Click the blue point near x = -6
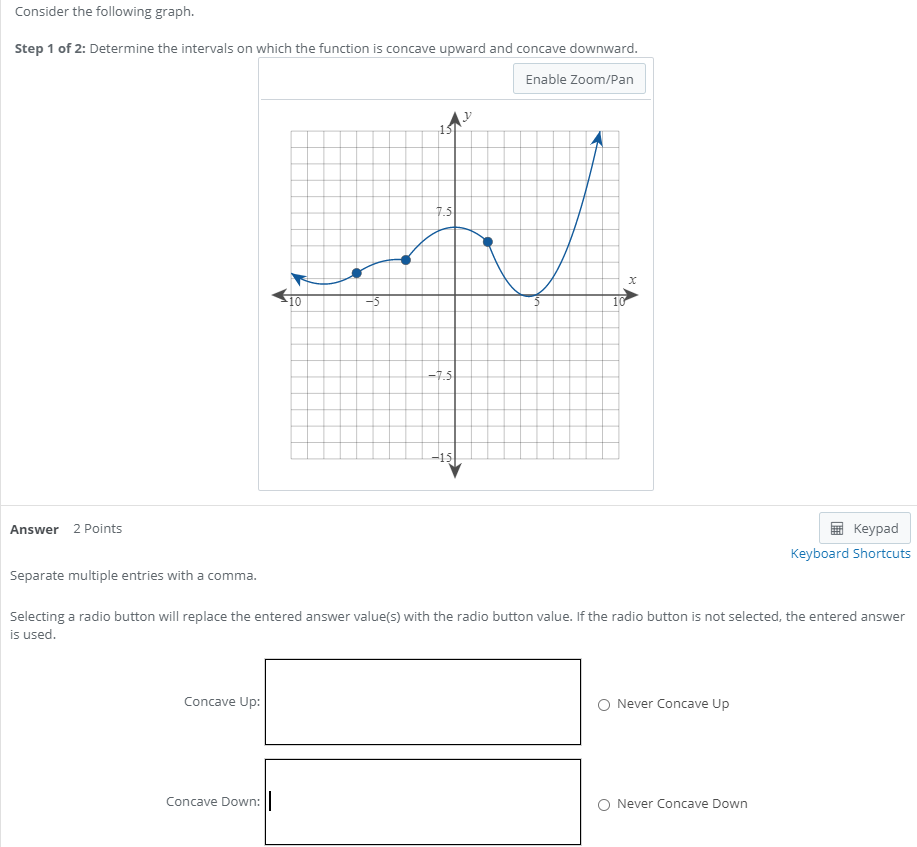917x847 pixels. [x=357, y=272]
